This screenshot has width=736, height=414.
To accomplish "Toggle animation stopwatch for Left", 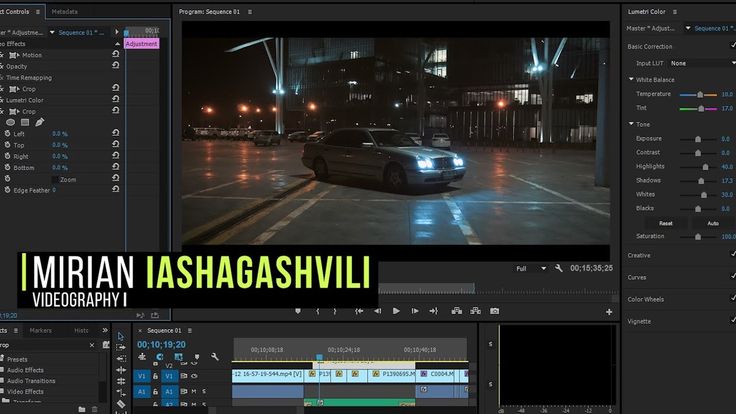I will (x=8, y=134).
